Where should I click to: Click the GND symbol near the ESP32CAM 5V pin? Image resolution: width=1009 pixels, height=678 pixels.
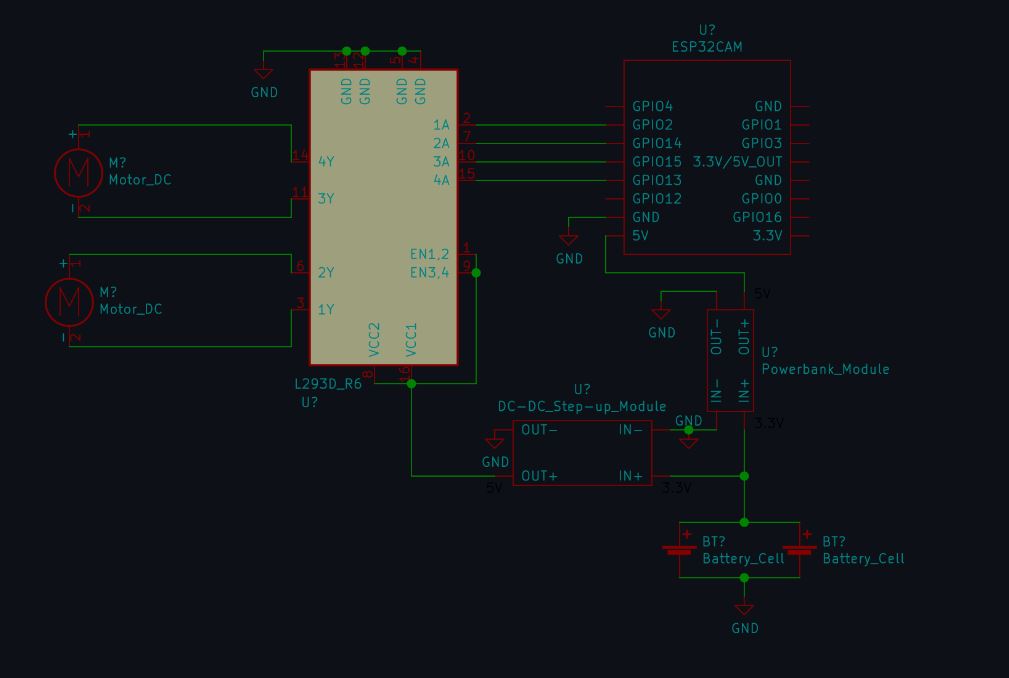pyautogui.click(x=569, y=240)
